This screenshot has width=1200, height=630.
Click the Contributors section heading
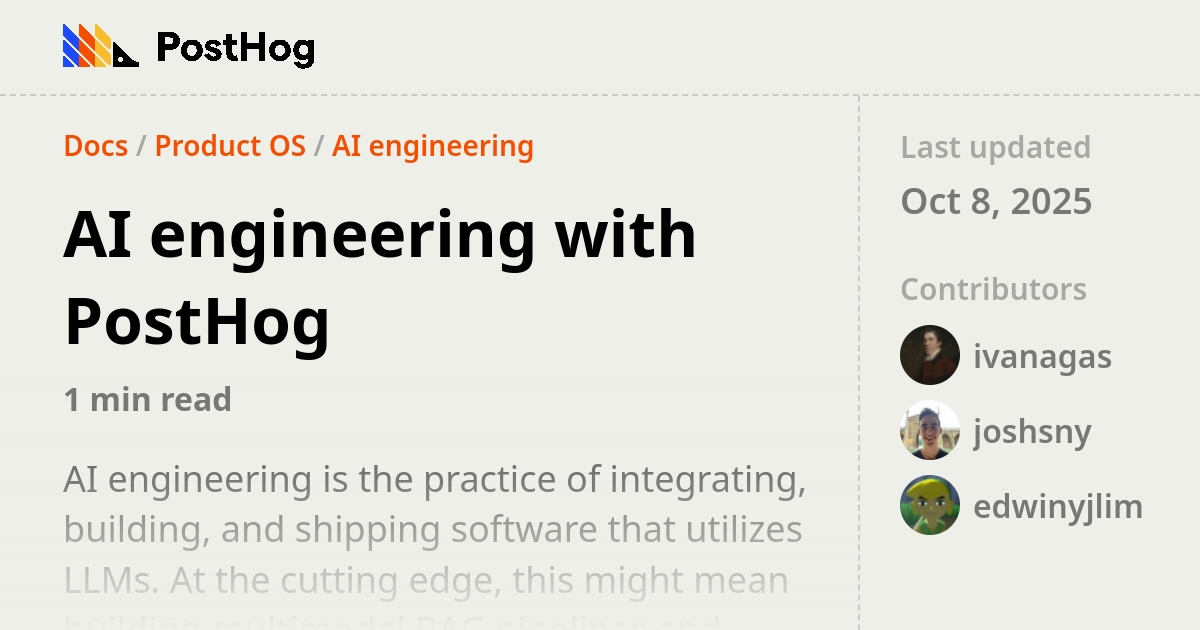[x=993, y=289]
